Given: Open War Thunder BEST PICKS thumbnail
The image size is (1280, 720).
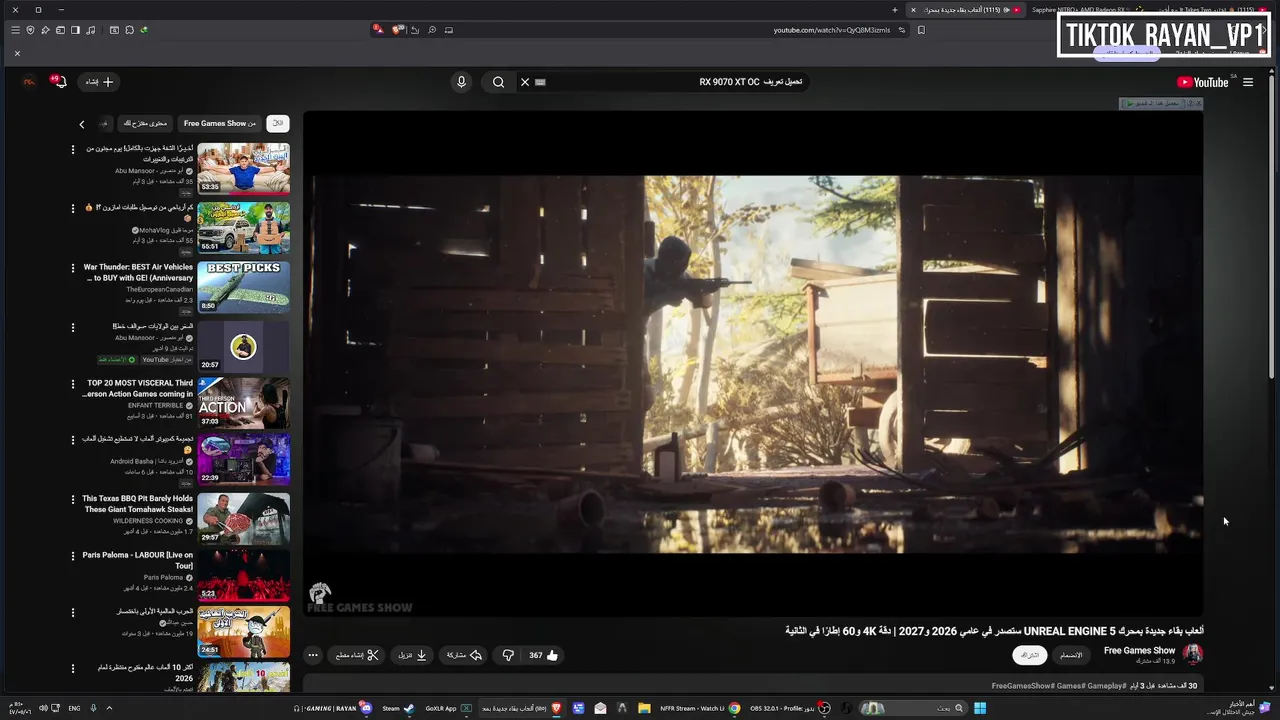Looking at the screenshot, I should click(243, 287).
